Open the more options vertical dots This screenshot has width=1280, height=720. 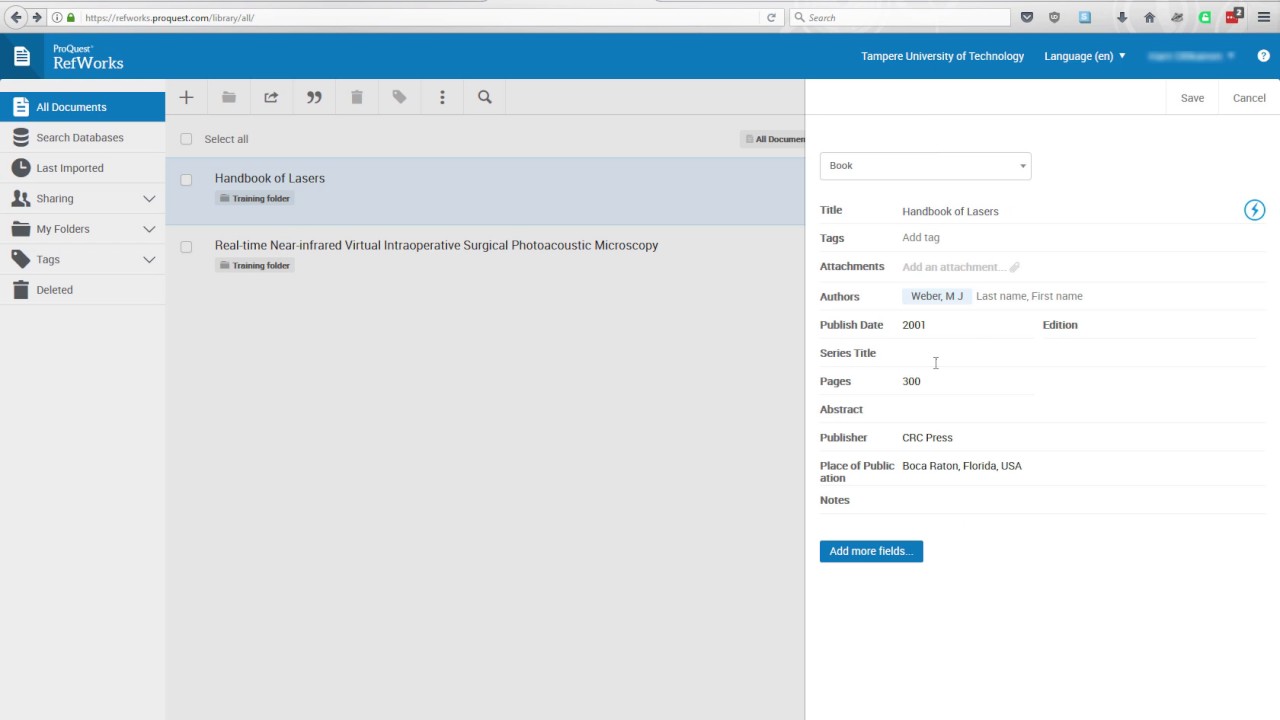click(442, 98)
